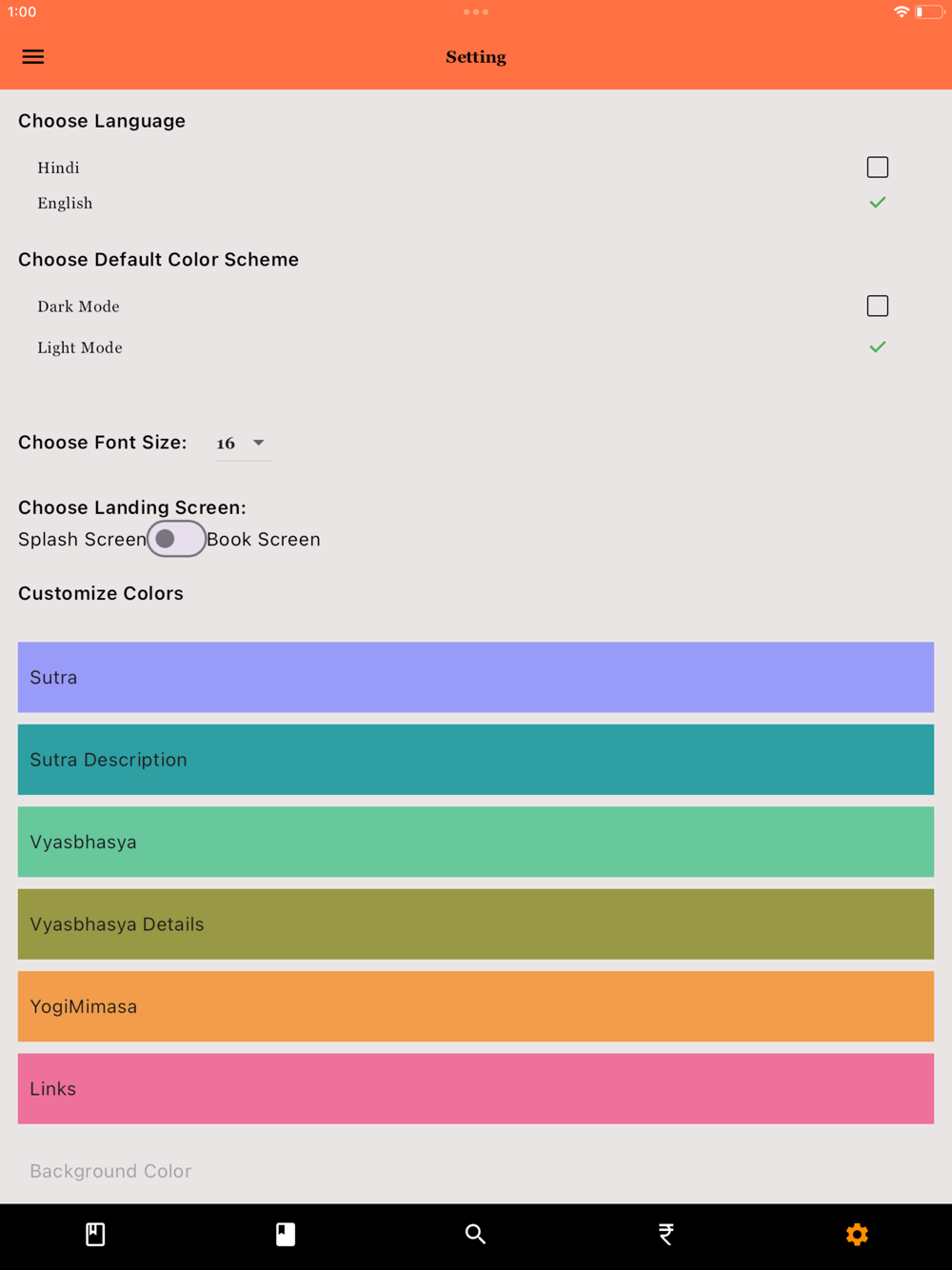Change the Links color bar
The width and height of the screenshot is (952, 1270).
coord(476,1088)
